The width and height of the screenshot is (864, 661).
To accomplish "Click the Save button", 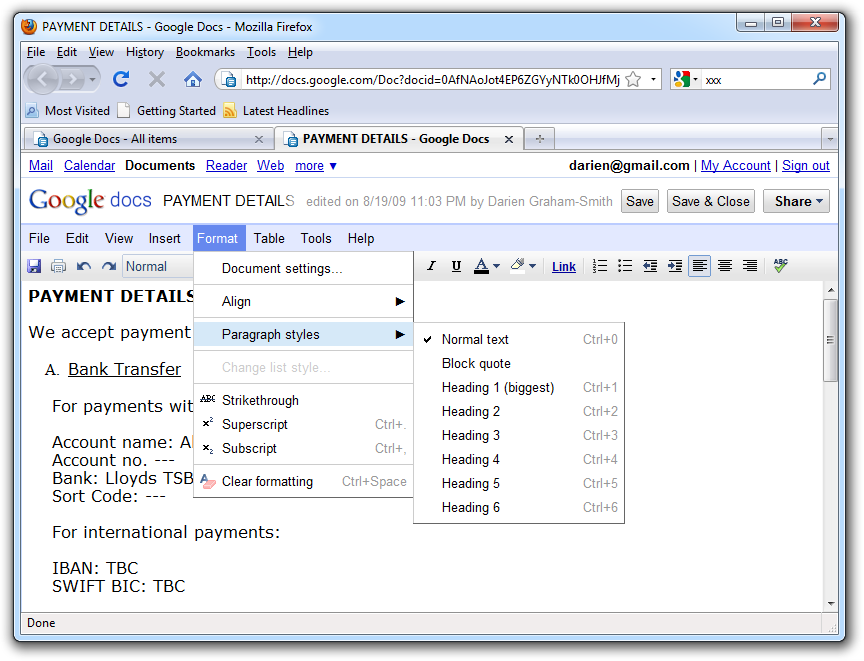I will point(640,202).
